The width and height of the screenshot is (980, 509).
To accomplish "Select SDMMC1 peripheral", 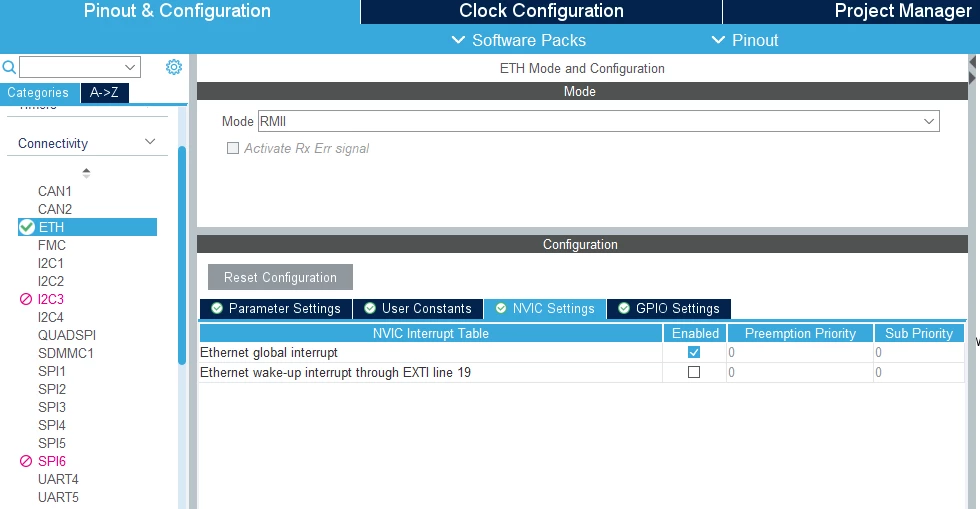I will click(66, 353).
